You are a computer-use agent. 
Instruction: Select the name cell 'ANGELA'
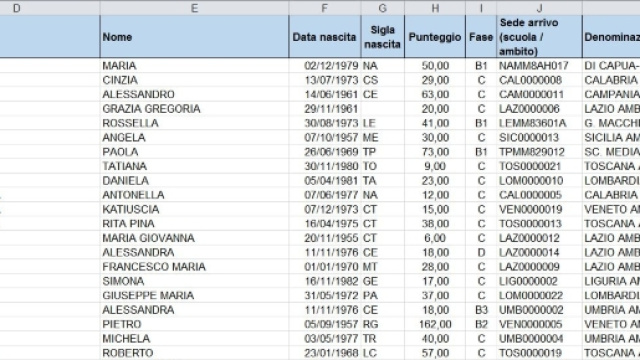coord(194,137)
